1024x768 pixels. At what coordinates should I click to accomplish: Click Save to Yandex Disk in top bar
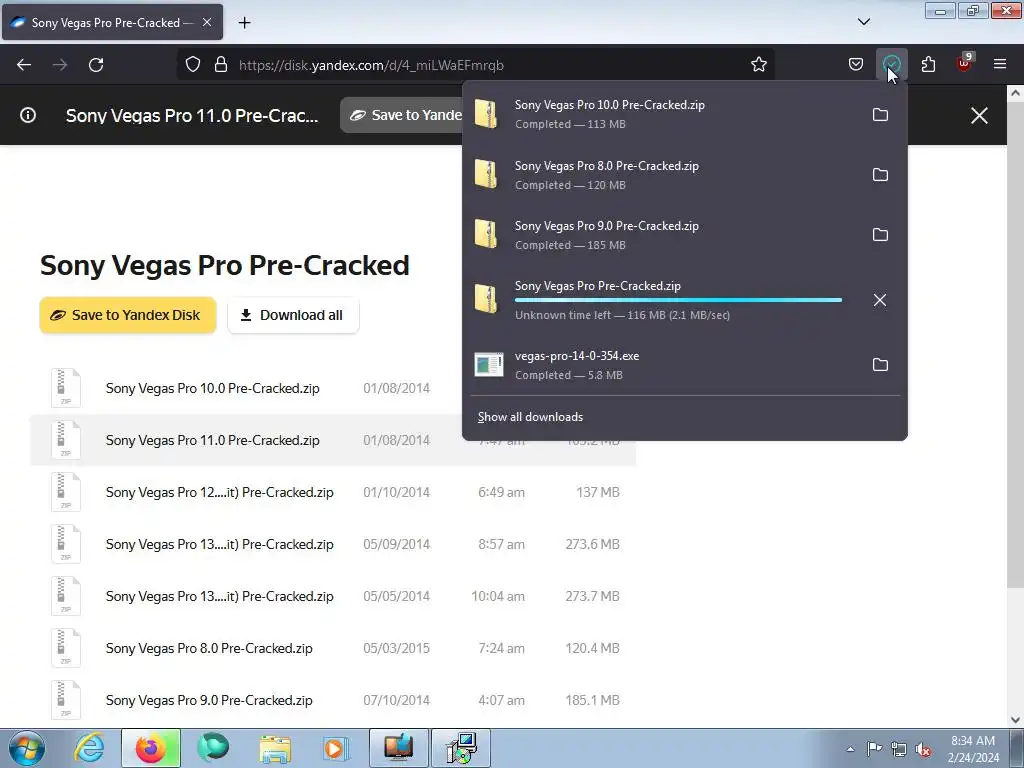pos(401,116)
